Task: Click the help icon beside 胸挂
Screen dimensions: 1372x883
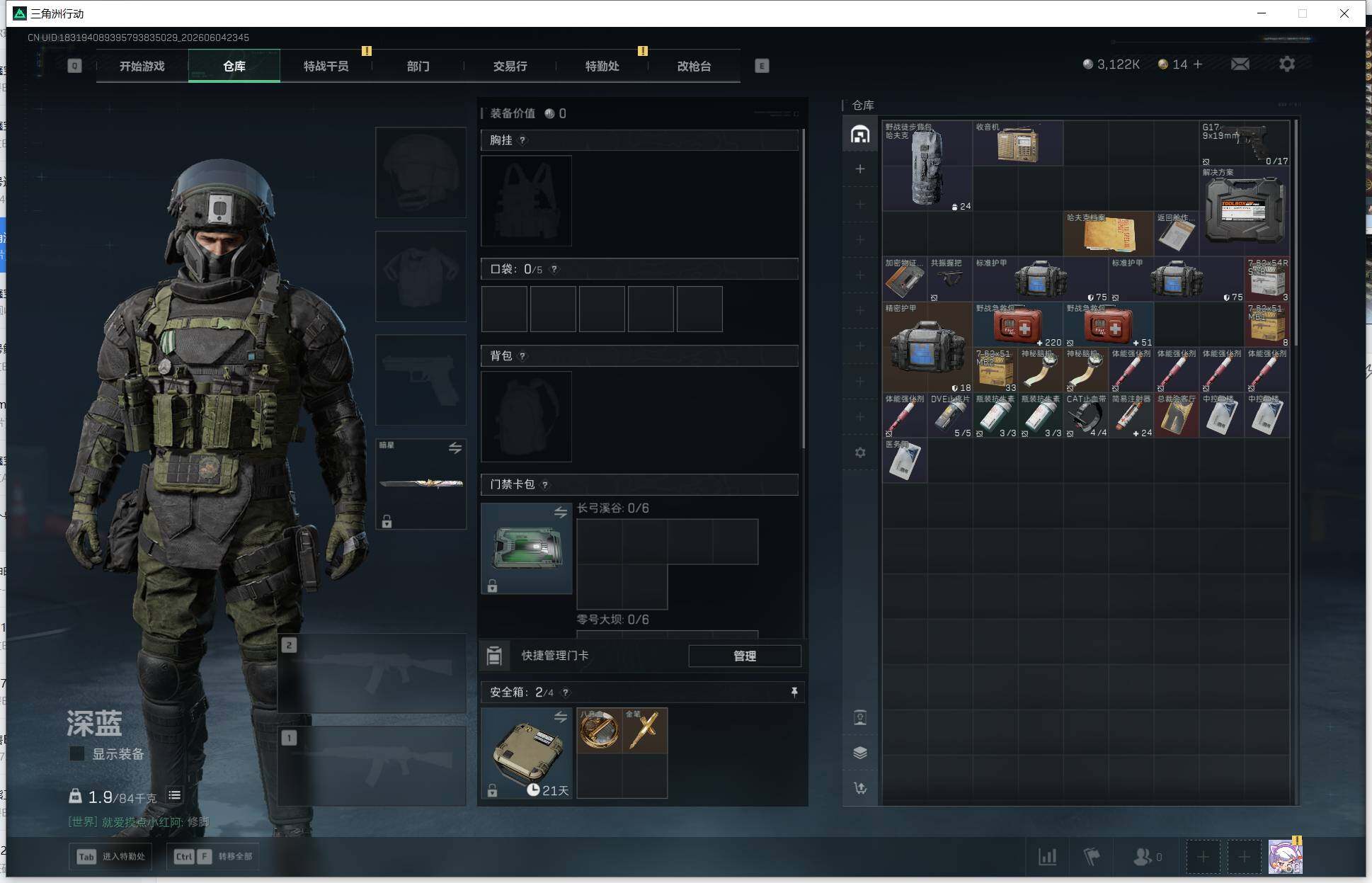Action: pyautogui.click(x=522, y=140)
